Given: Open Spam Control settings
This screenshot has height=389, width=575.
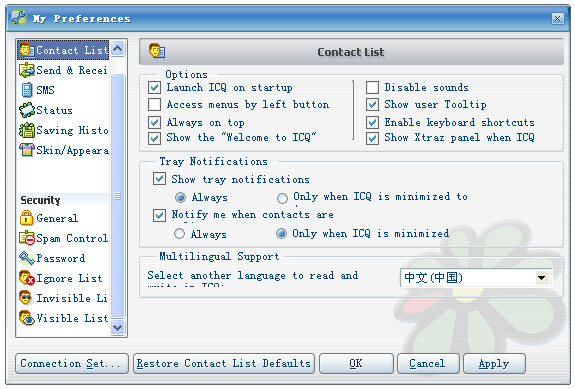Looking at the screenshot, I should [63, 238].
